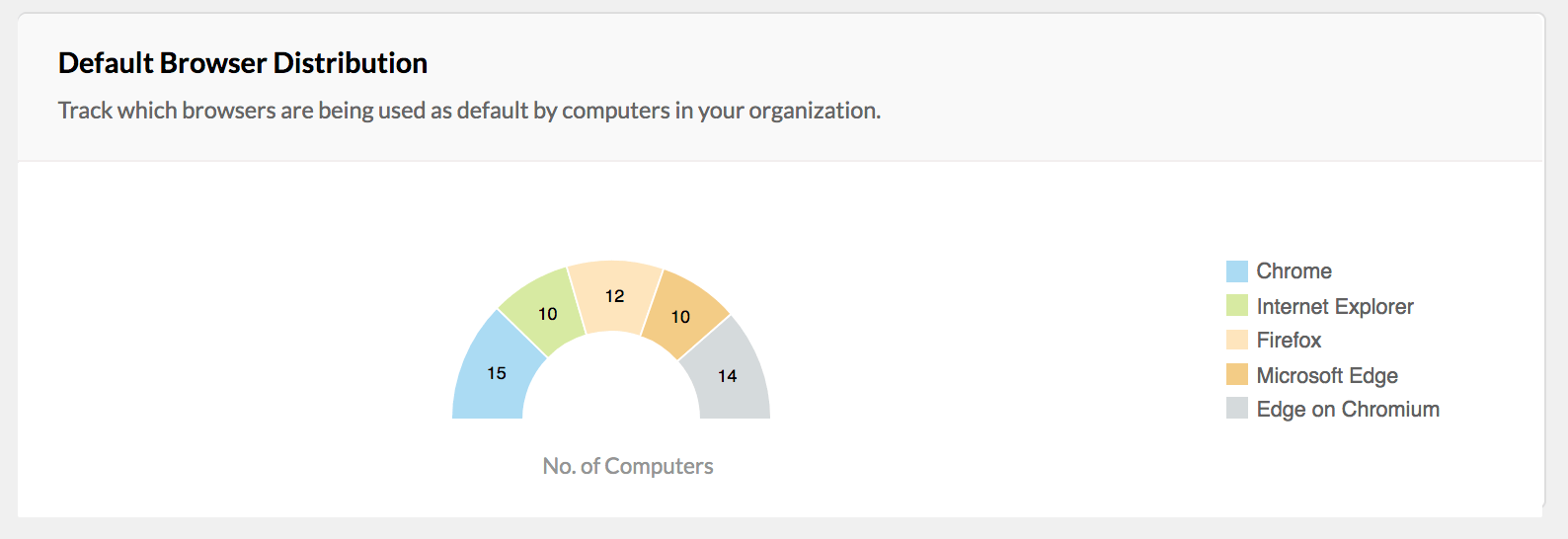Click the Firefox legend color swatch
The height and width of the screenshot is (539, 1568).
click(x=1236, y=340)
